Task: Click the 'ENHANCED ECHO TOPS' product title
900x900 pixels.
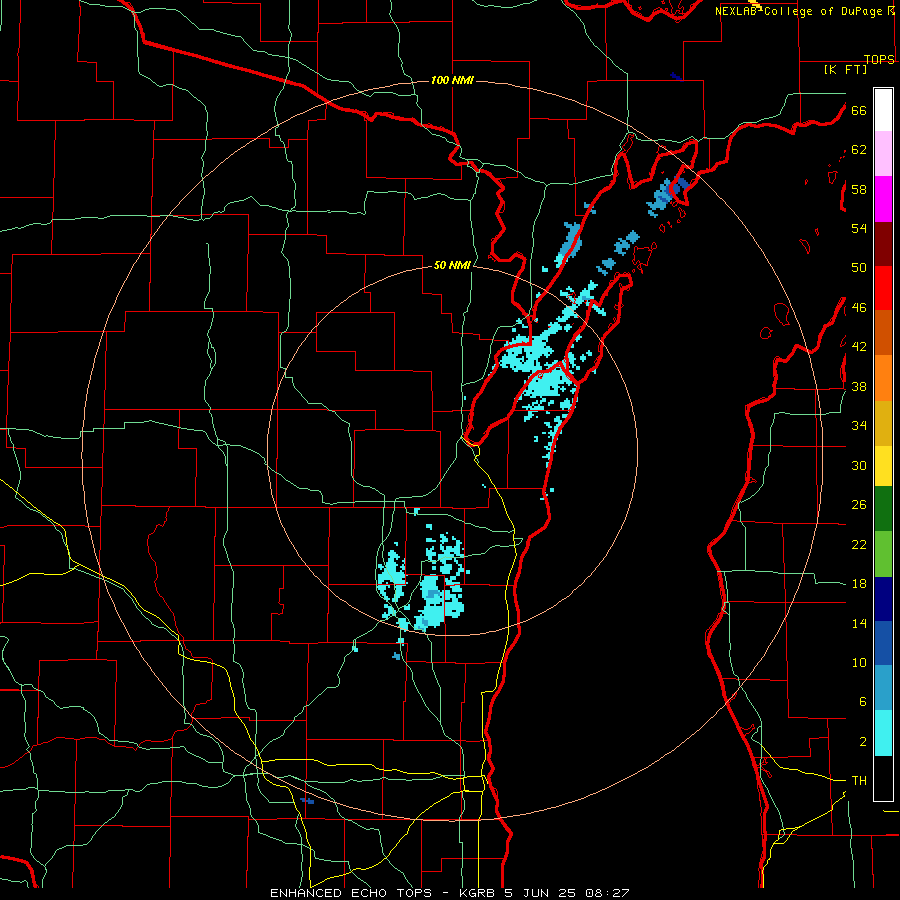Action: pyautogui.click(x=351, y=893)
